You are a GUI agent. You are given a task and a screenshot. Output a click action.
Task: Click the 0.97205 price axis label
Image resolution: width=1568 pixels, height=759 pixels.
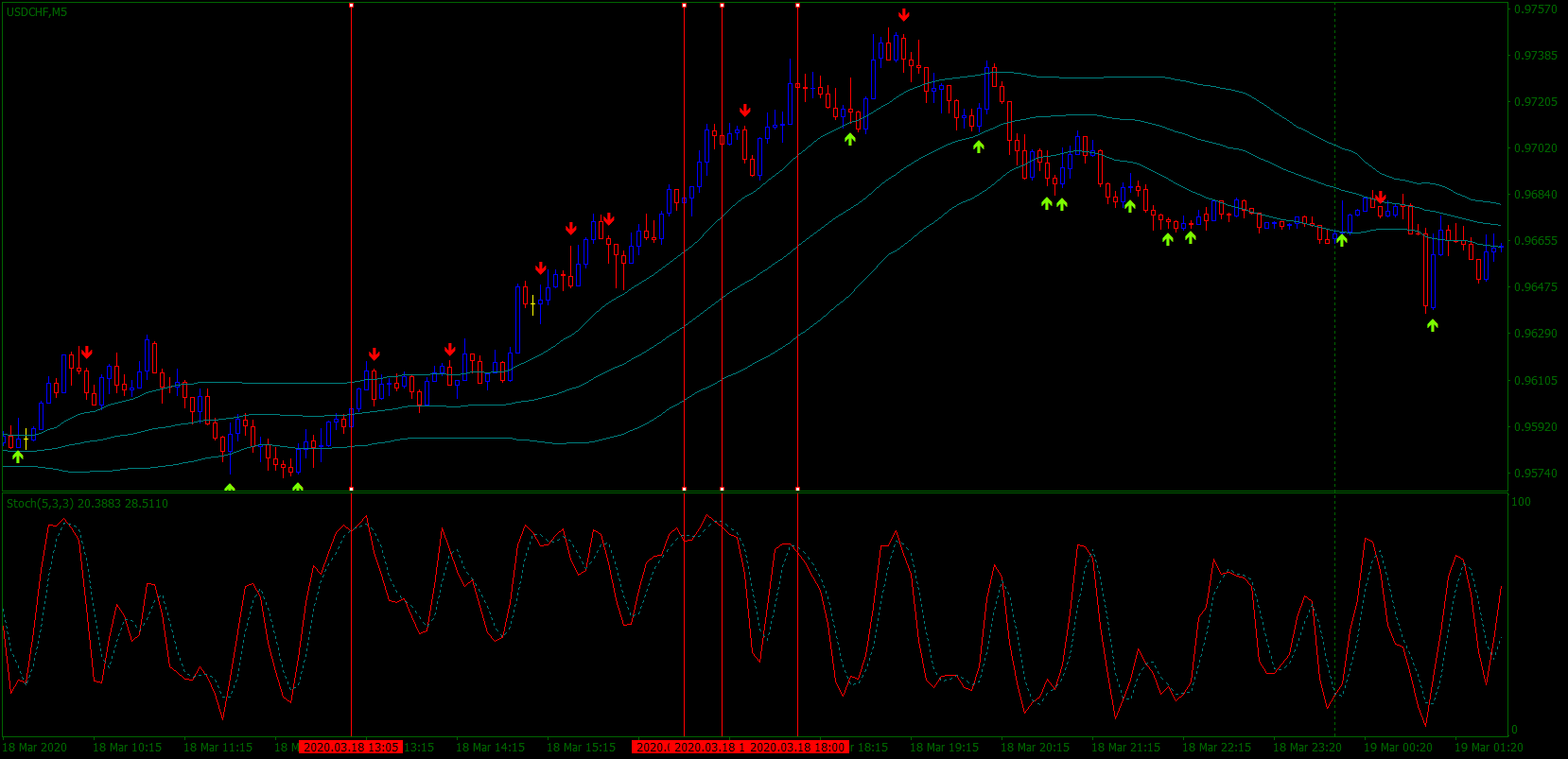[x=1536, y=102]
